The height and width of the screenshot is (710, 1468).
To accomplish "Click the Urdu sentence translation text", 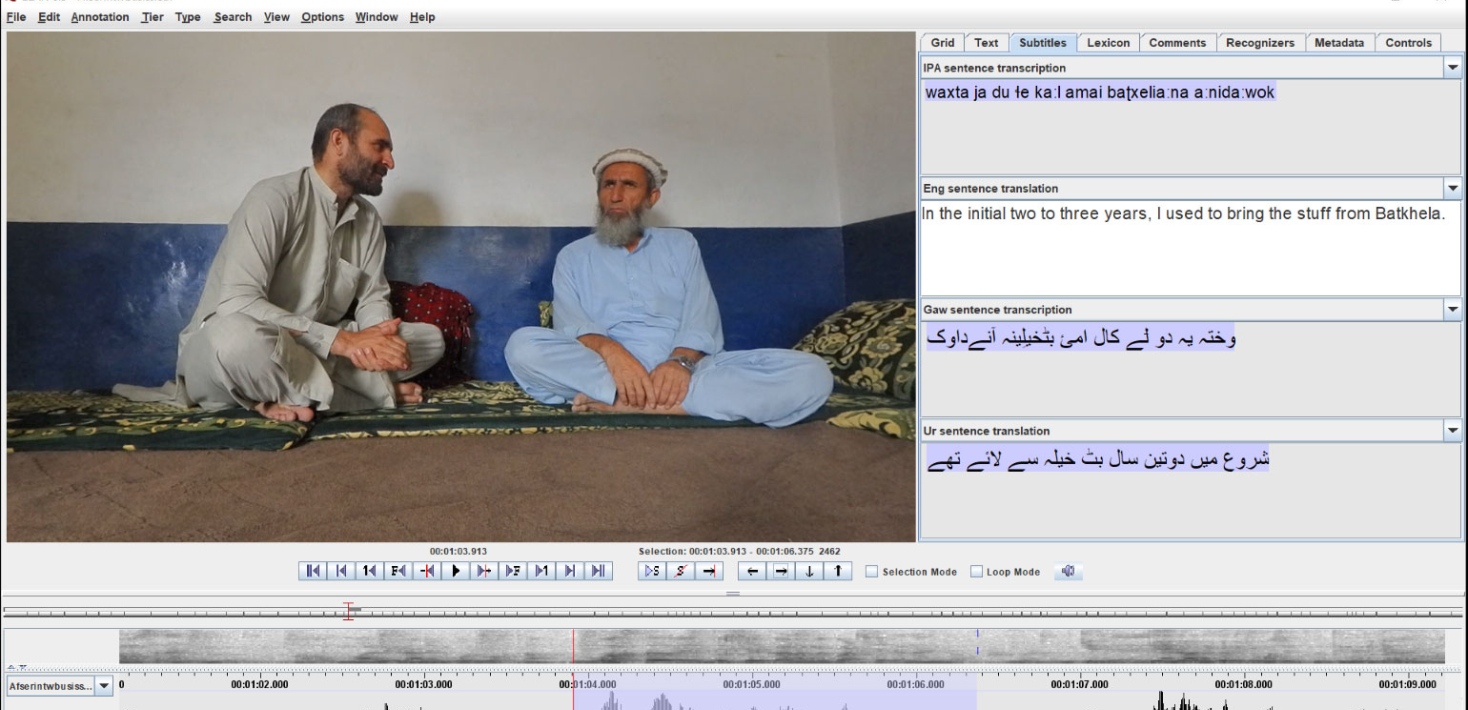I will (1097, 460).
